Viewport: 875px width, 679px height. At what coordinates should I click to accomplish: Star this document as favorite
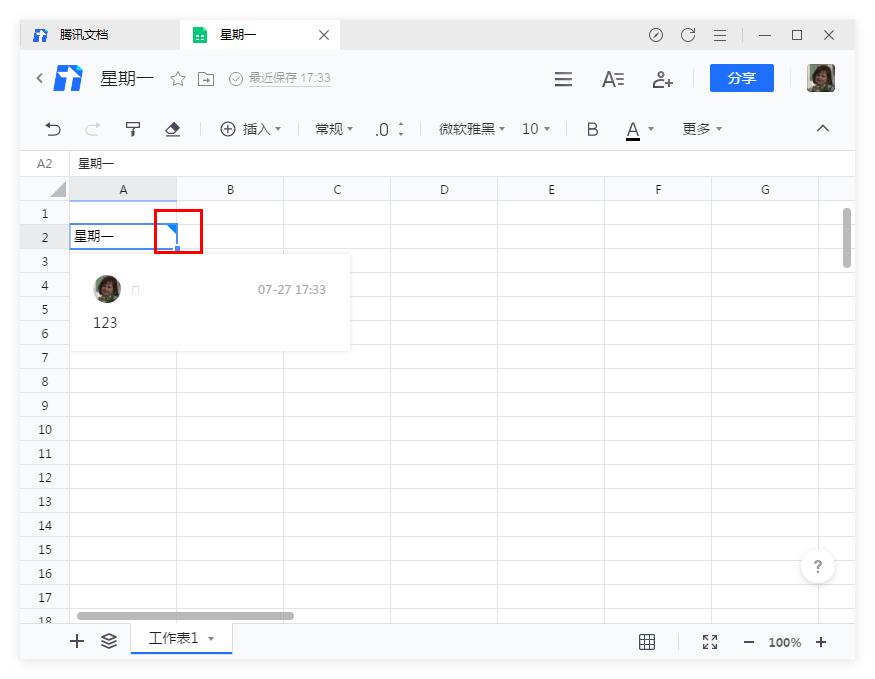[178, 78]
